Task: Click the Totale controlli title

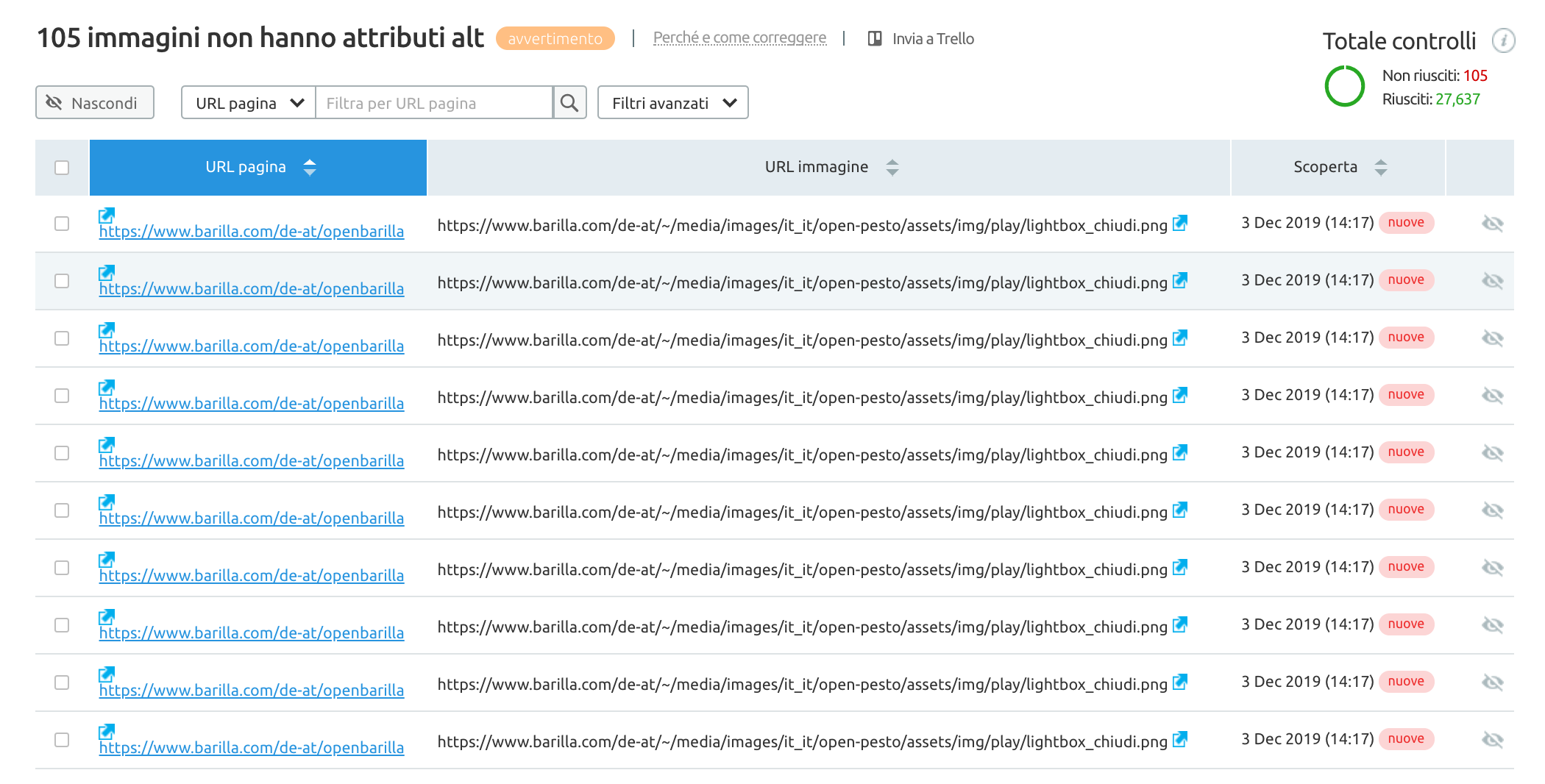Action: click(x=1399, y=41)
